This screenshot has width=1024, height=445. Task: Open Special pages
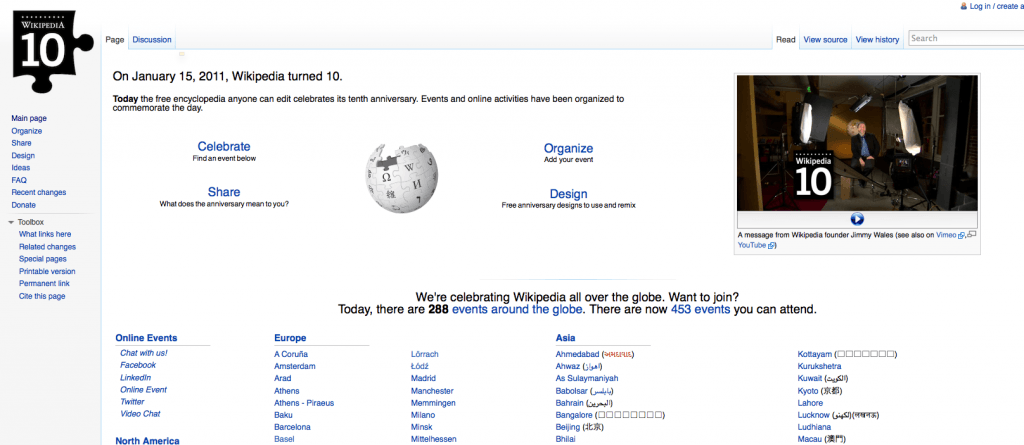42,259
